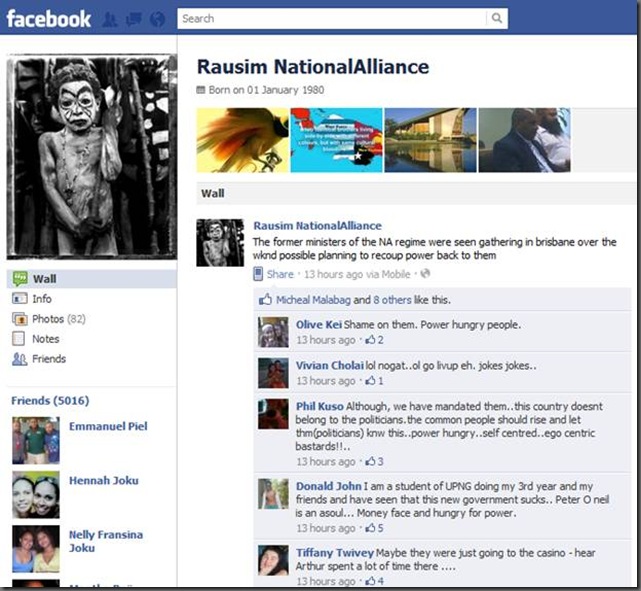Screen dimensions: 641x591
Task: Click Hennah Joku's friend thumbnail
Action: click(36, 495)
